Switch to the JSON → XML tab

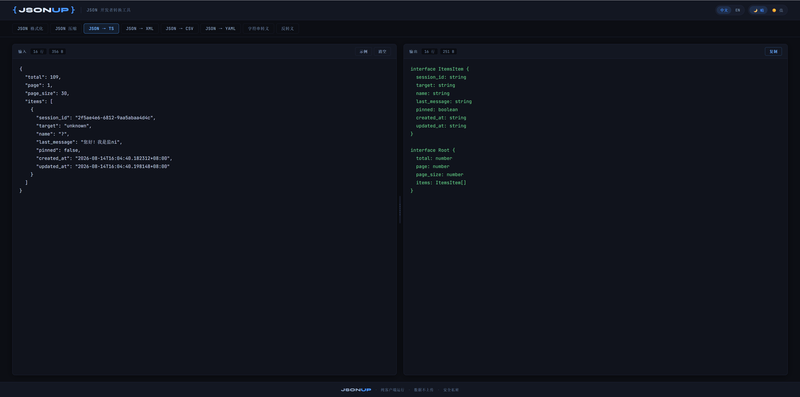(139, 29)
